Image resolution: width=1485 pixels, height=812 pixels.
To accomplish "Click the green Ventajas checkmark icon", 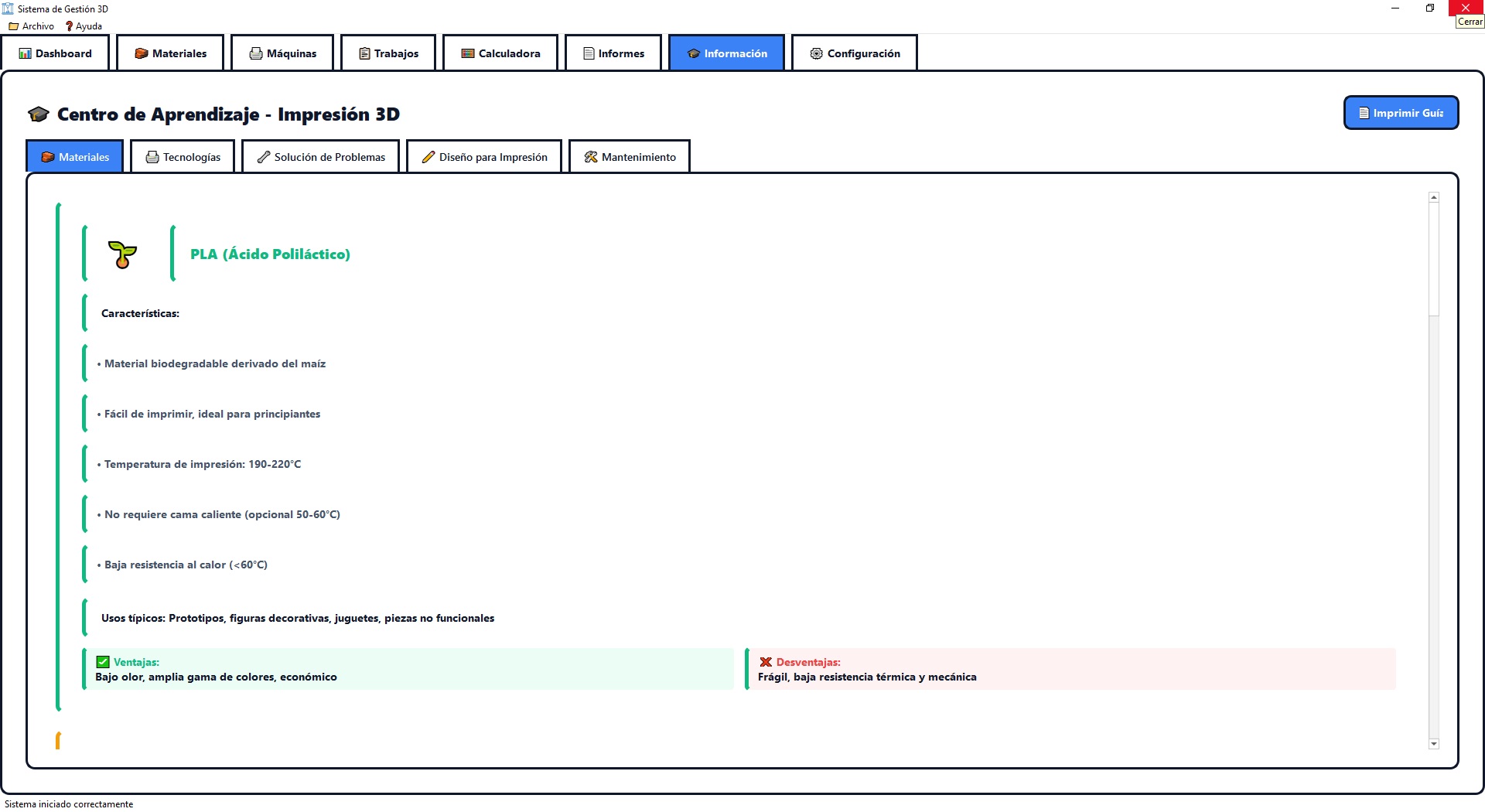I will [x=103, y=662].
